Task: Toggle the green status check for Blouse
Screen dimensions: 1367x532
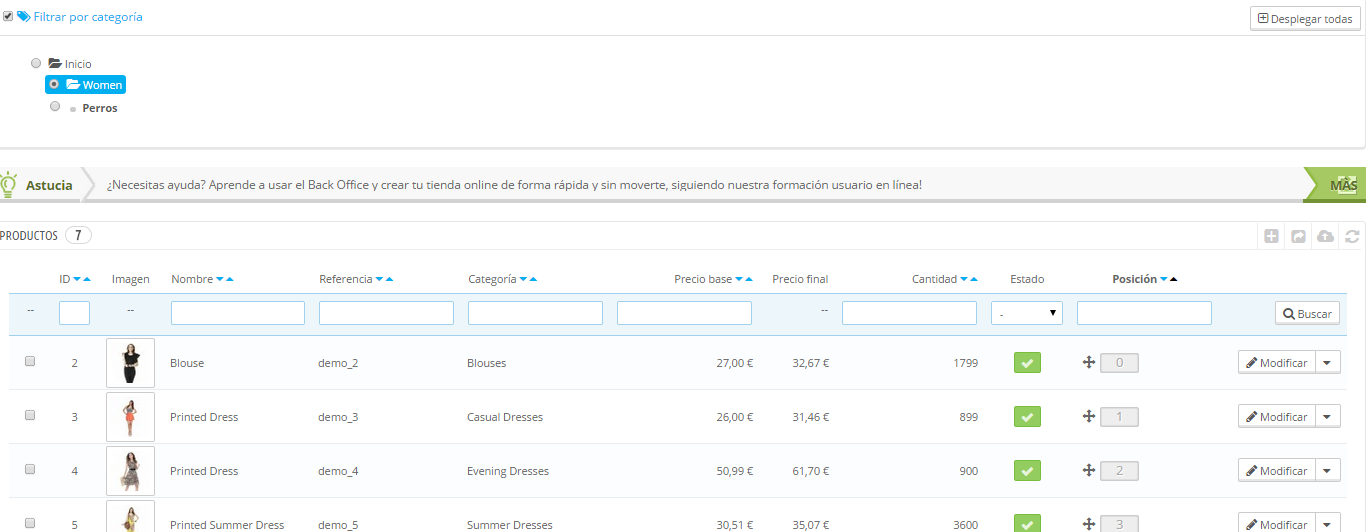Action: point(1027,363)
